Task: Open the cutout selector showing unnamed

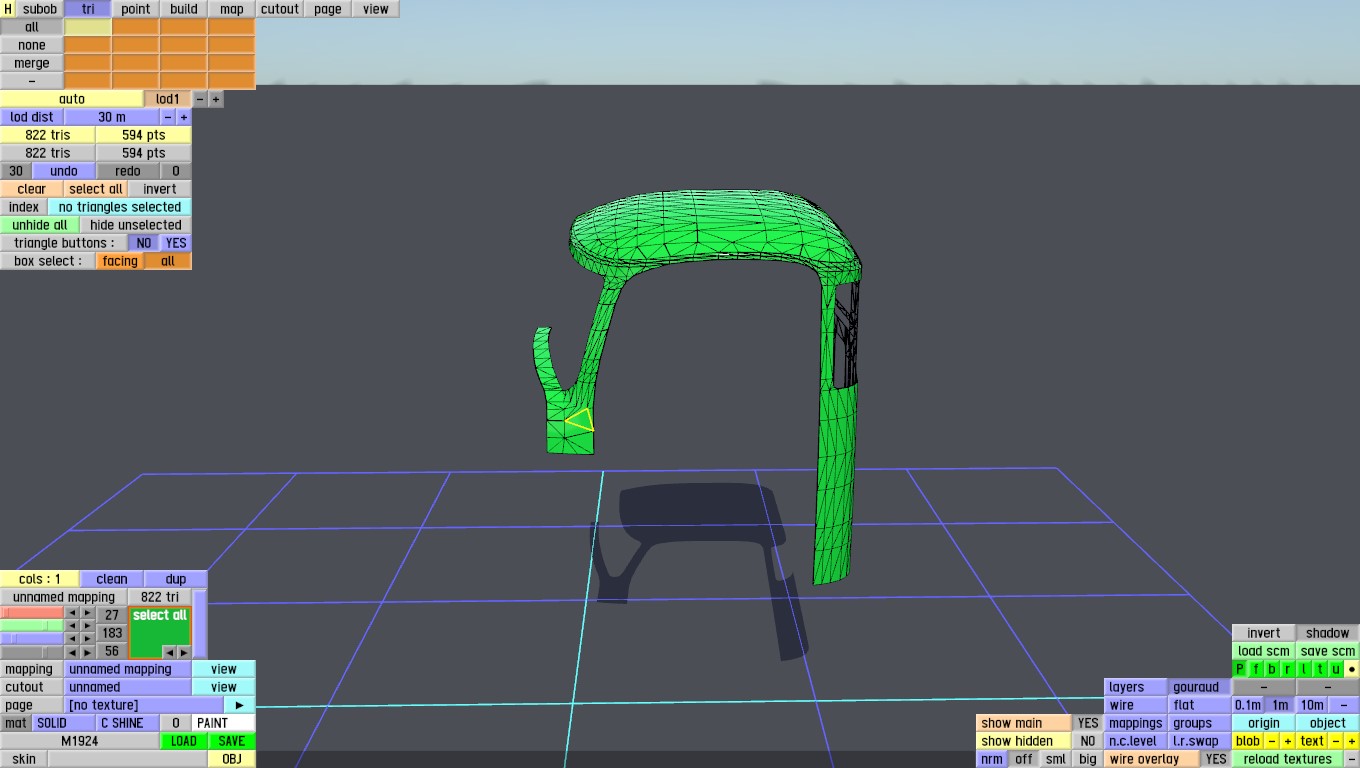Action: [x=128, y=687]
